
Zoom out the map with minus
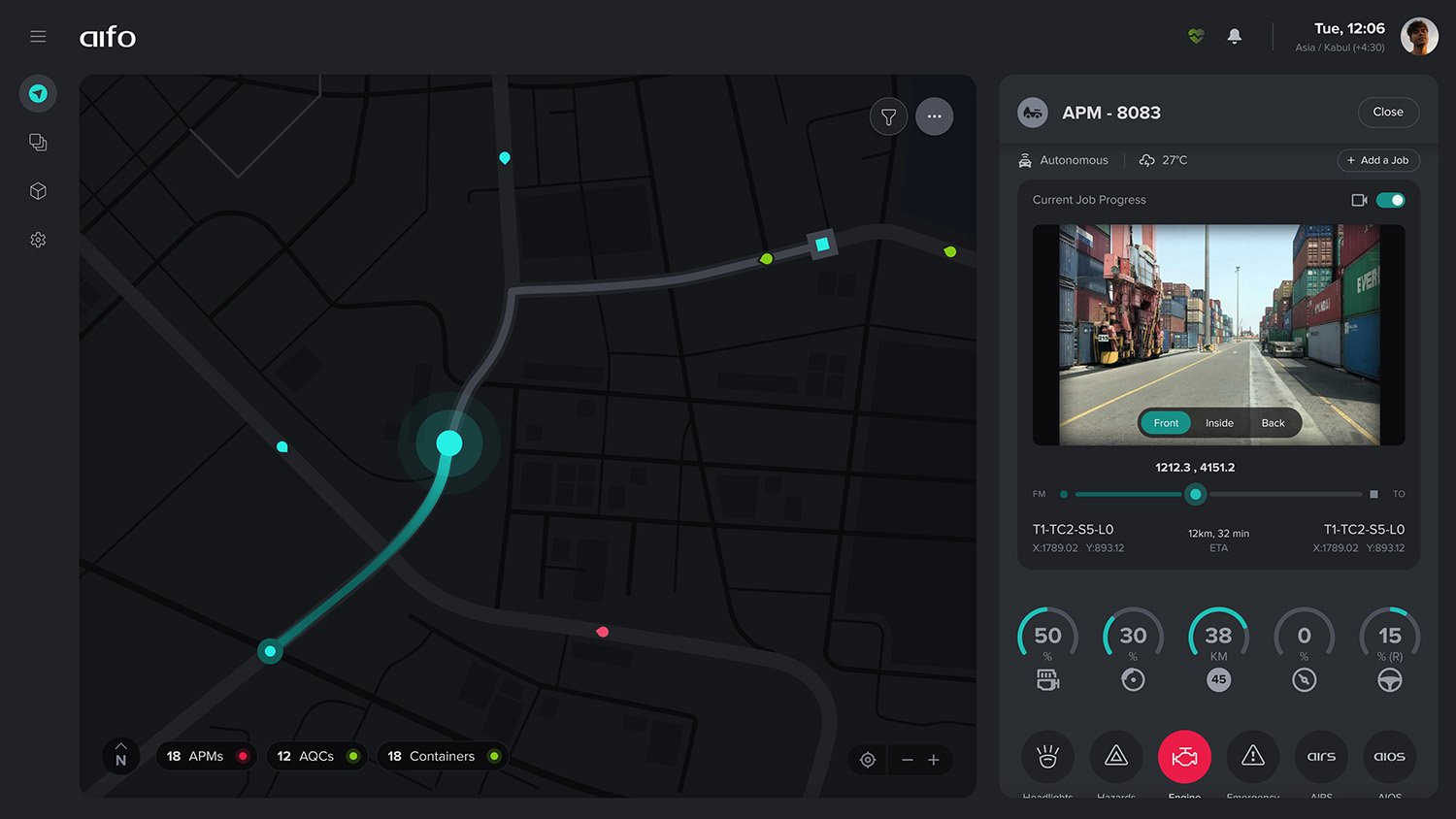(908, 760)
